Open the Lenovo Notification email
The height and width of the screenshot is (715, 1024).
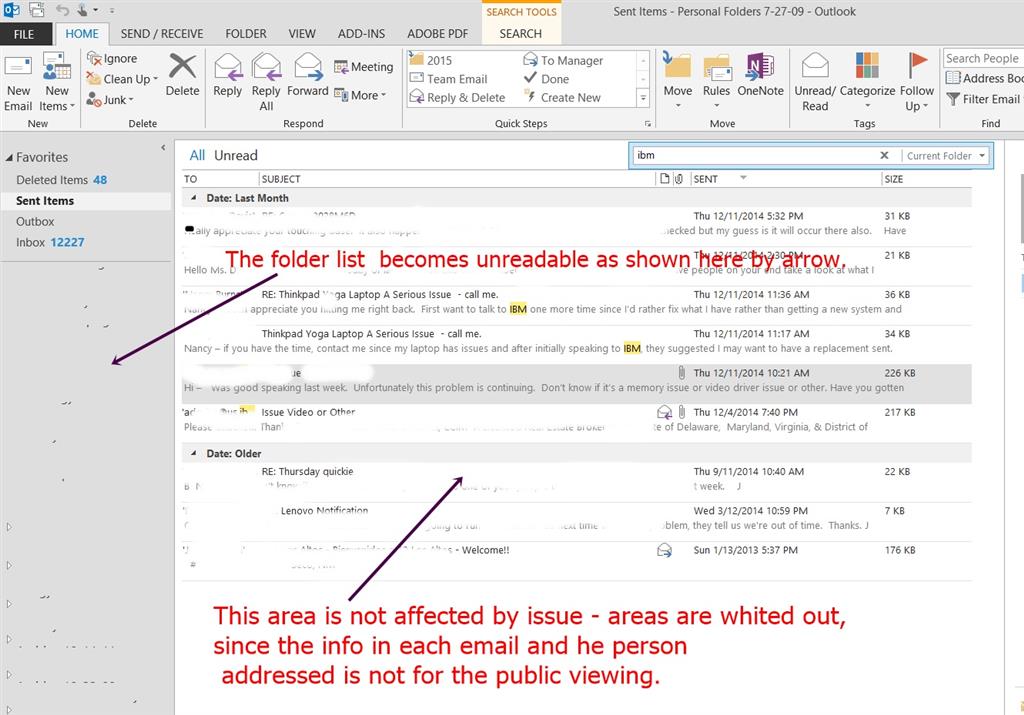(x=577, y=518)
